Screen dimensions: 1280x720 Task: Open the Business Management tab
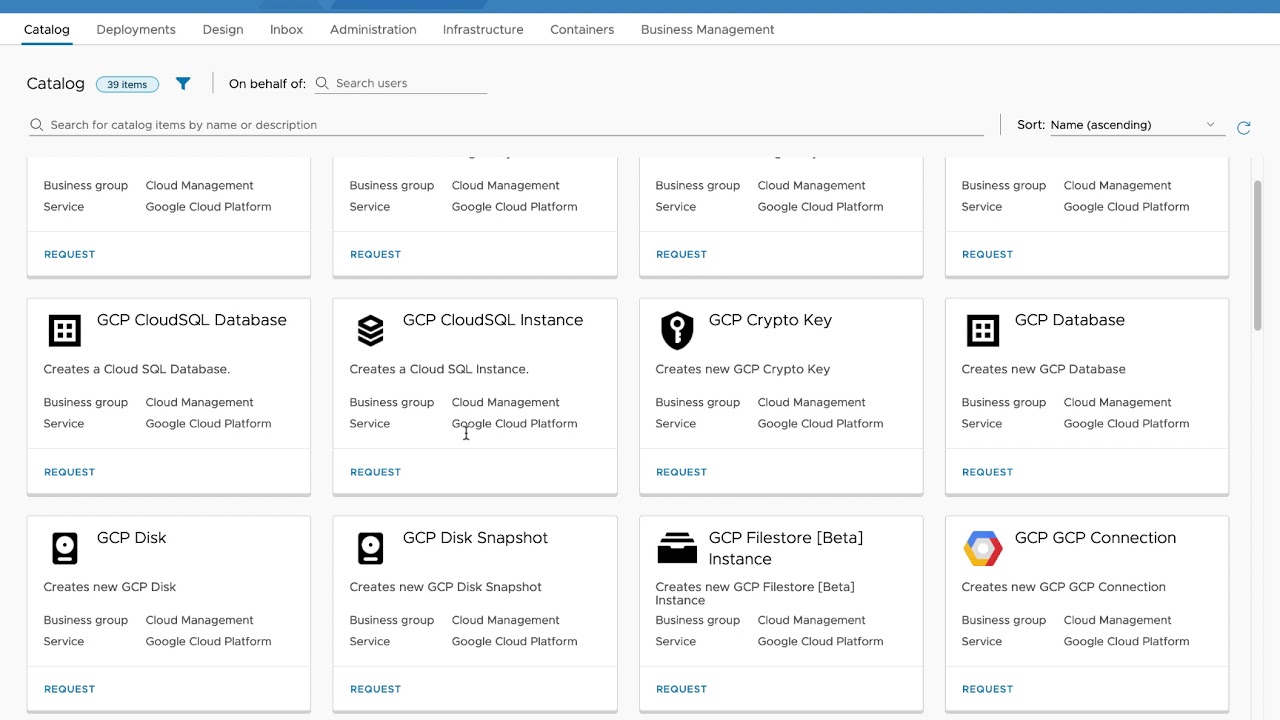click(x=708, y=29)
